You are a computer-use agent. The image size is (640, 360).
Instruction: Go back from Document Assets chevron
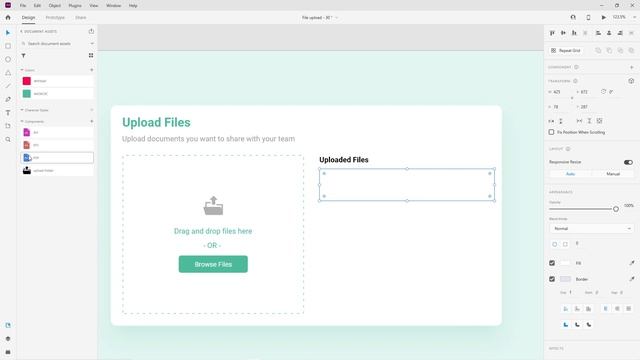21,31
